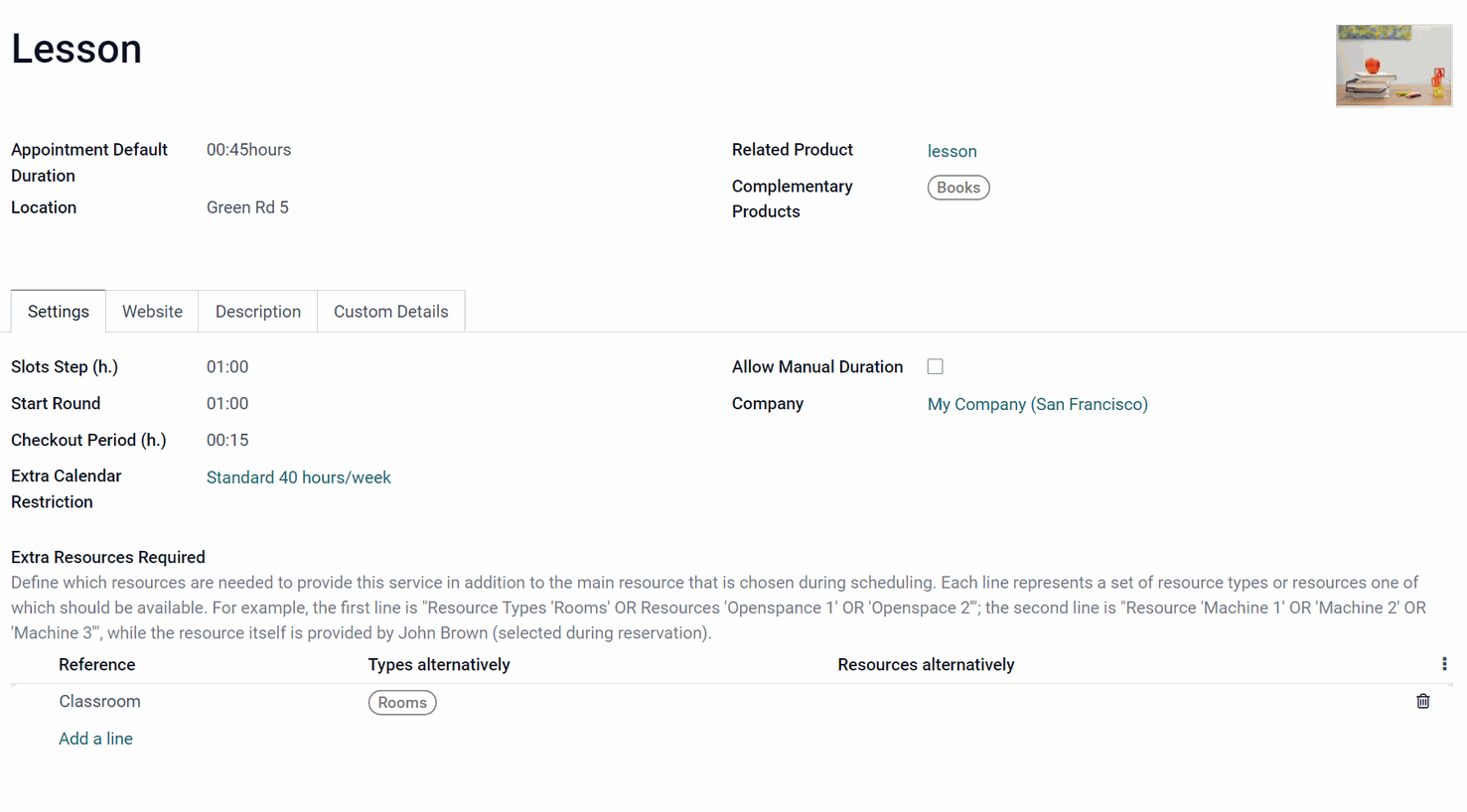This screenshot has height=812, width=1467.
Task: Delete the Classroom resource line
Action: click(x=1422, y=702)
